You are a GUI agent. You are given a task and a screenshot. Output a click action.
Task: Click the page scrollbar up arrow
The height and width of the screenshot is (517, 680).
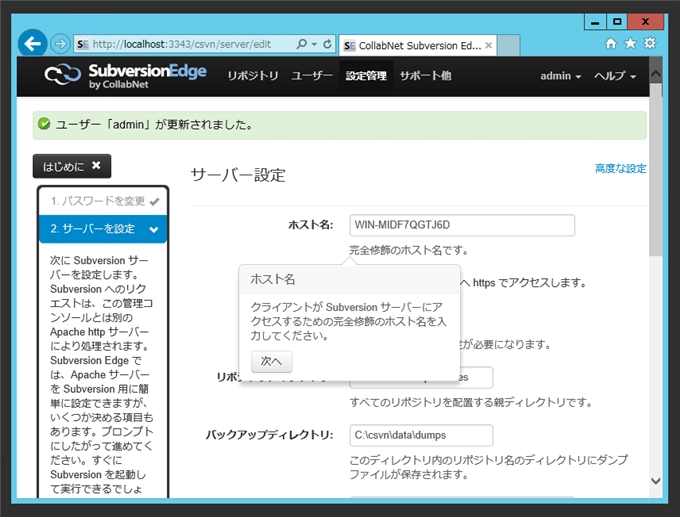point(656,73)
